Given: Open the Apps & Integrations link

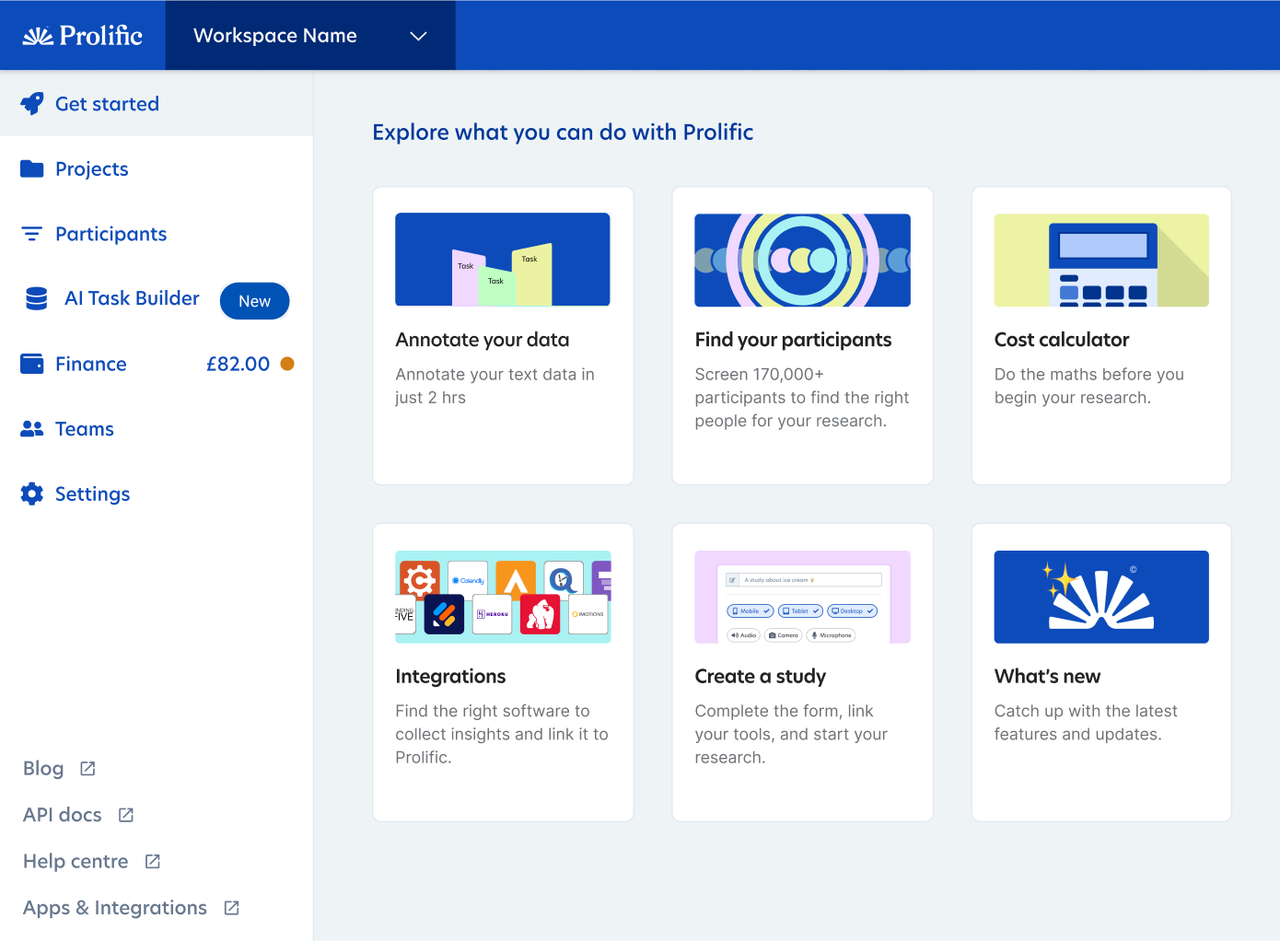Looking at the screenshot, I should coord(114,907).
